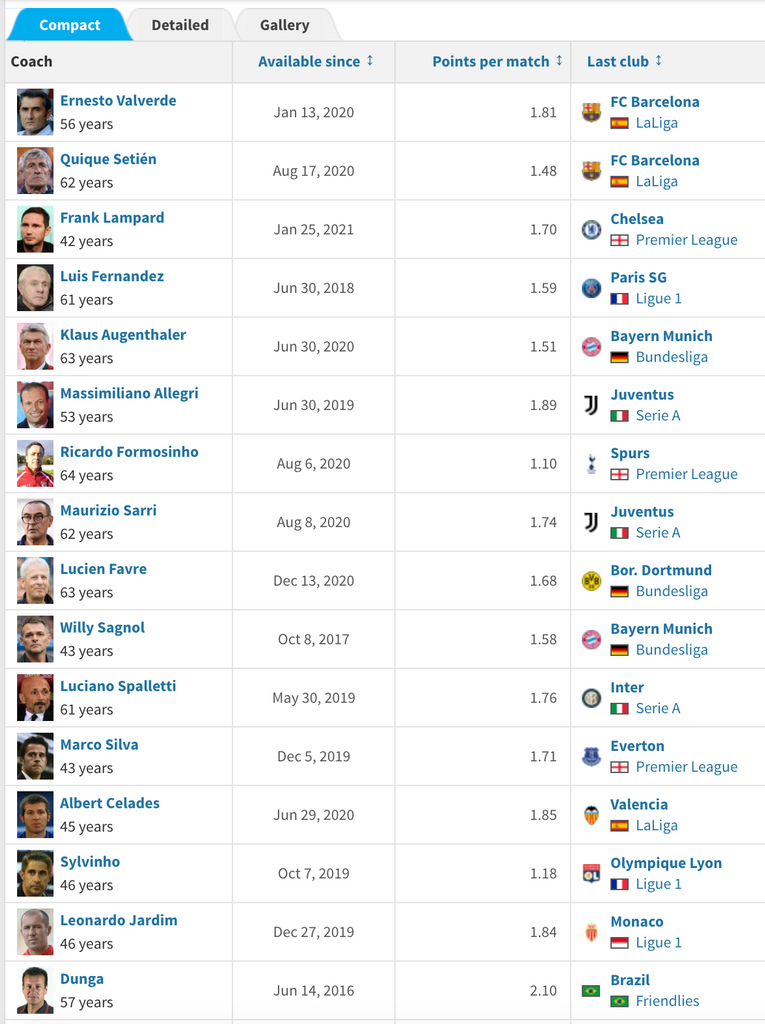This screenshot has height=1024, width=765.
Task: Click the FC Barcelona crest beside Ernesto Valverde
Action: 591,112
